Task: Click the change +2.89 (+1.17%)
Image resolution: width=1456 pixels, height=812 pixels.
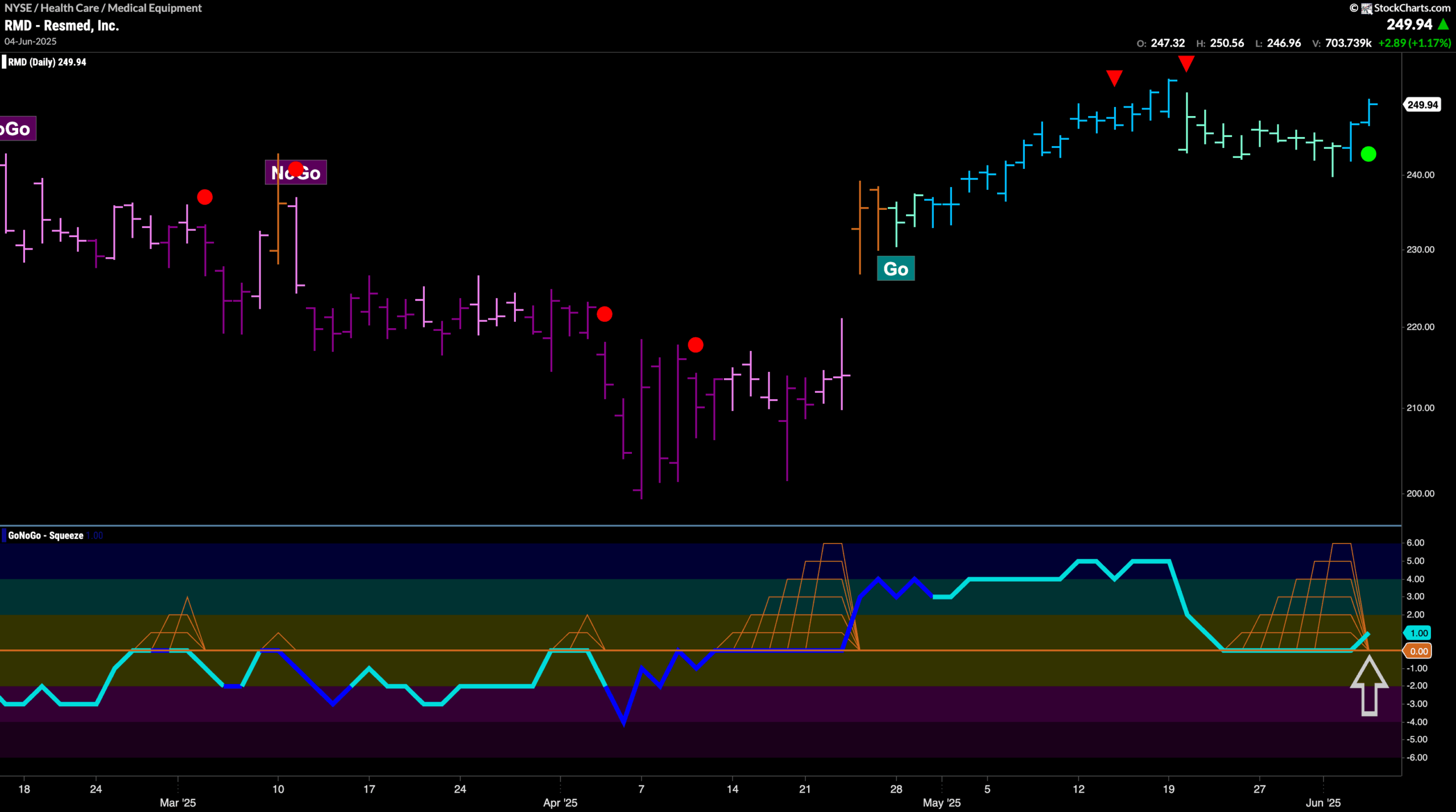Action: (1414, 43)
